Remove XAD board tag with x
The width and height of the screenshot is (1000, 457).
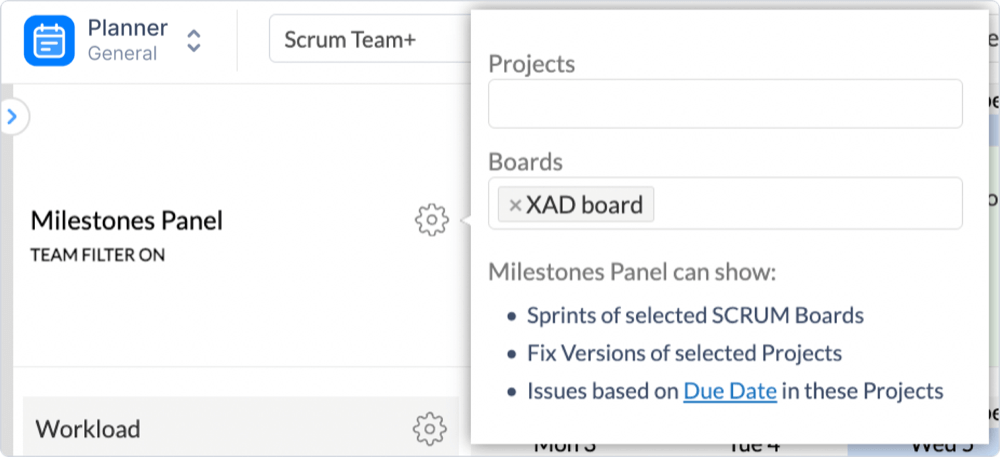pos(515,206)
